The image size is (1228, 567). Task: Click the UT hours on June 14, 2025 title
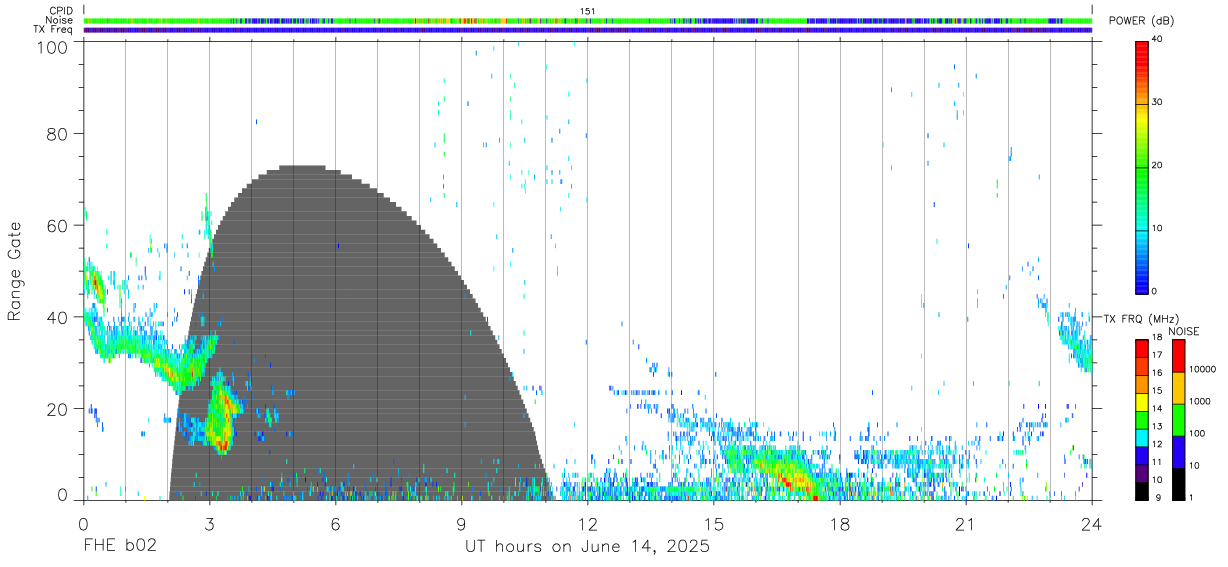(587, 547)
